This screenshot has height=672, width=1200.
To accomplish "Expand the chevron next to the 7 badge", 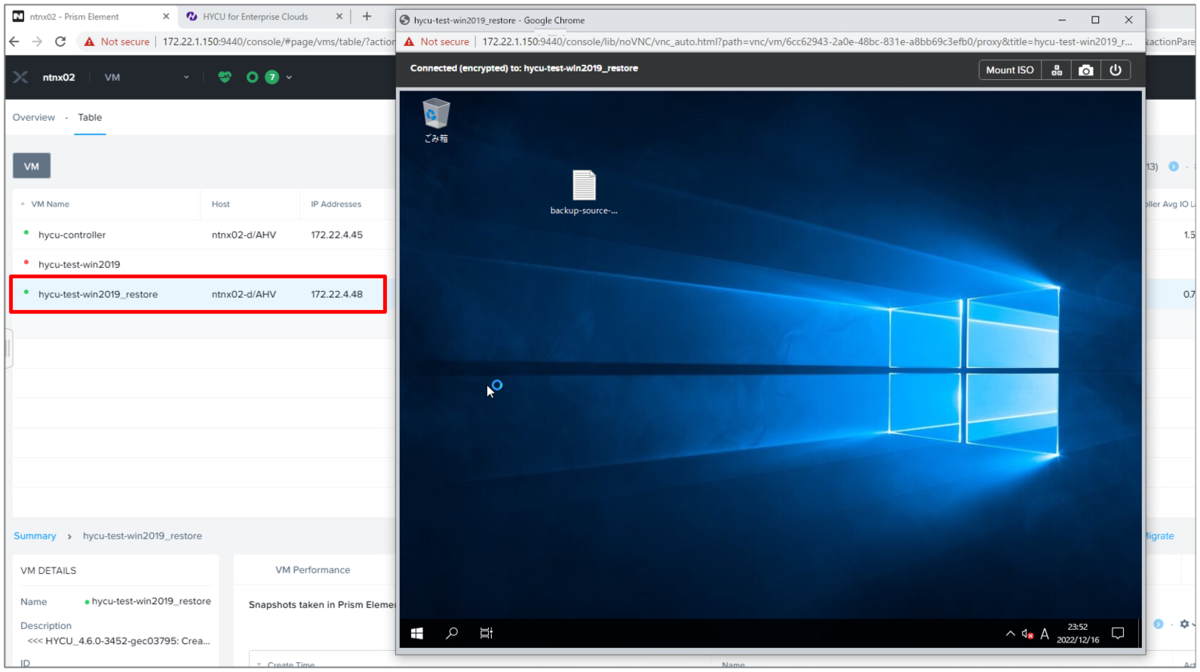I will 289,77.
